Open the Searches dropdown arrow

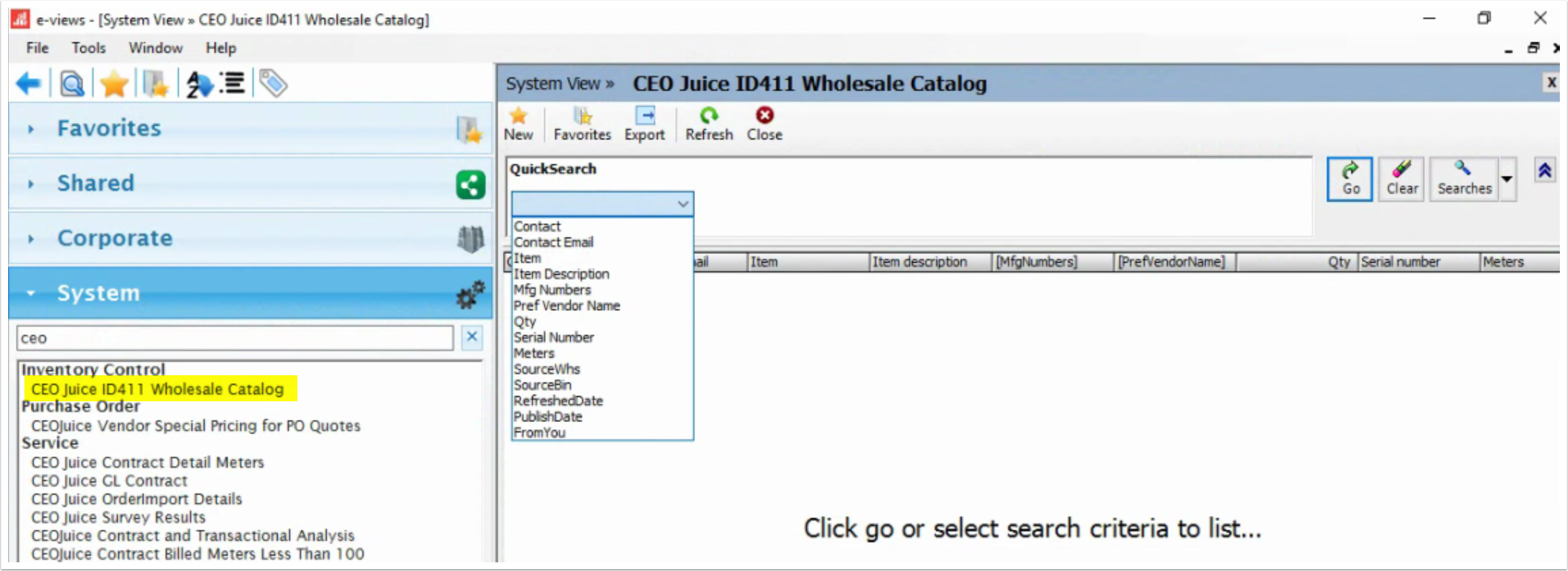click(x=1507, y=179)
